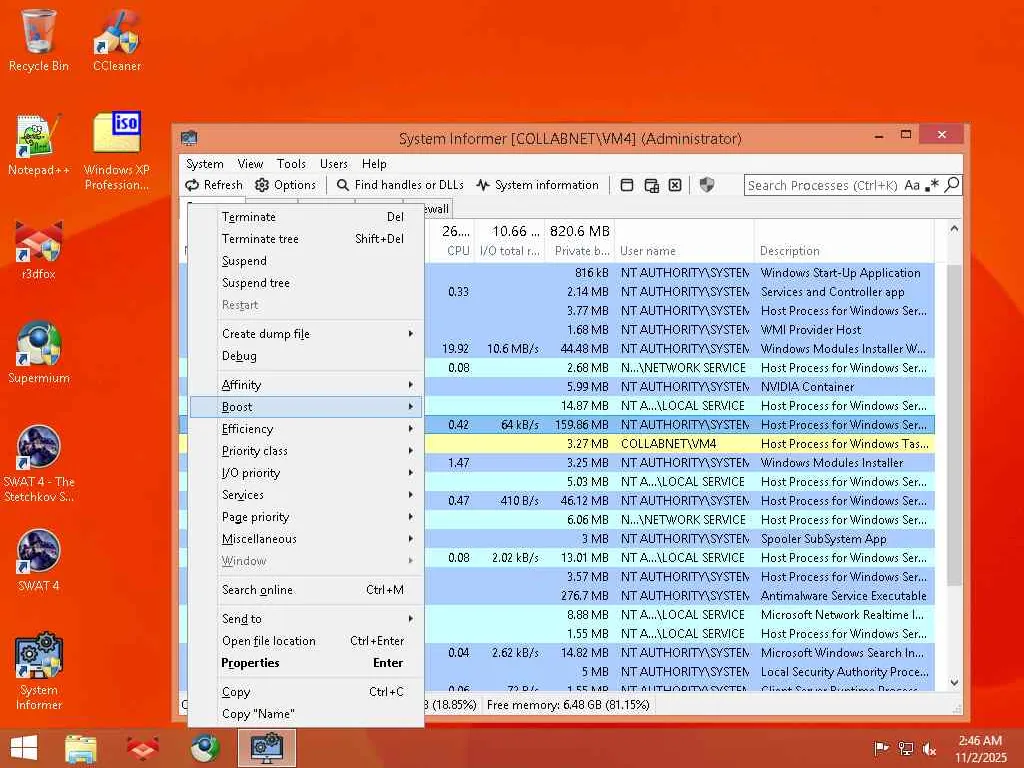This screenshot has width=1024, height=768.
Task: Open Options via the gear icon
Action: click(262, 185)
